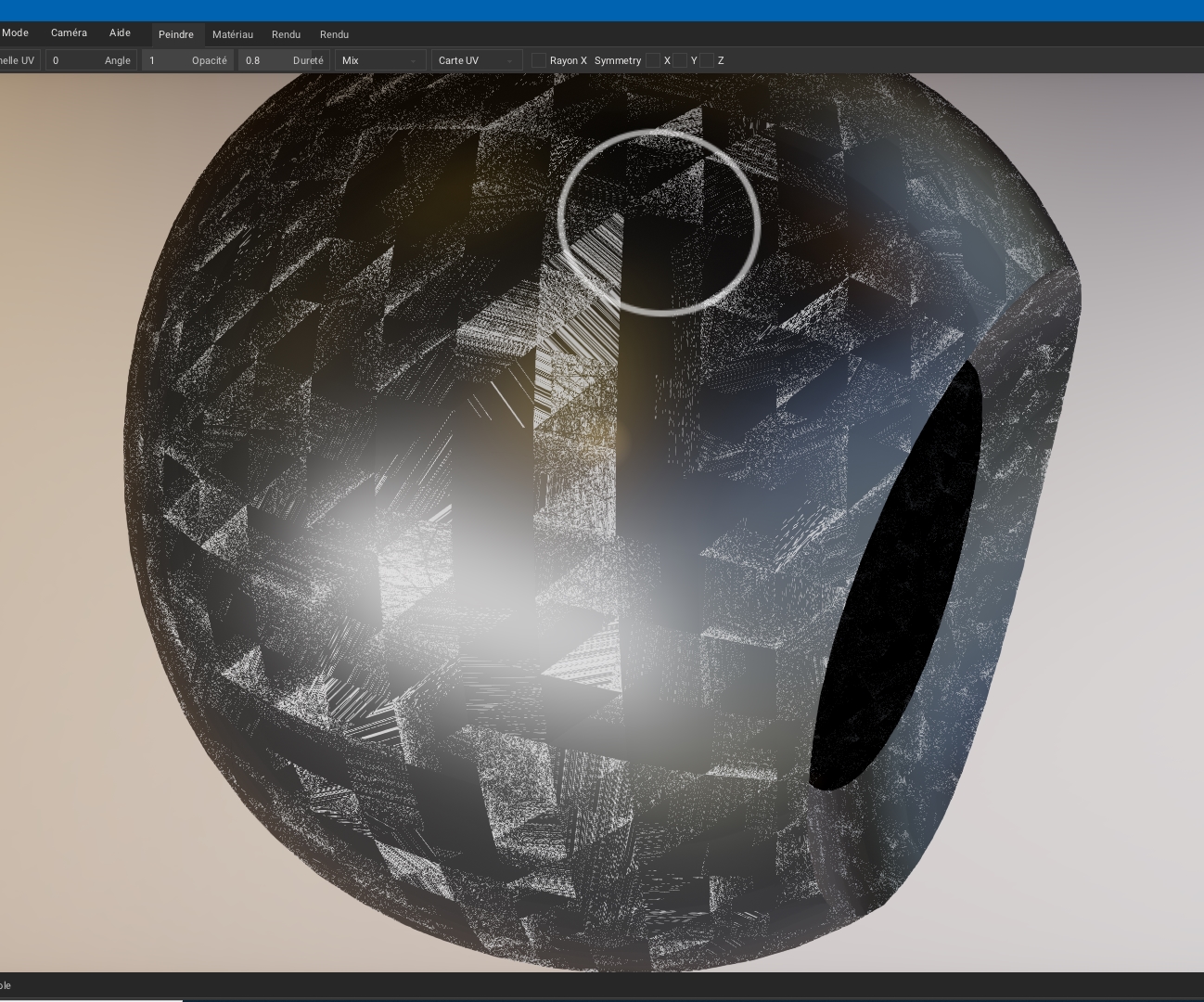Switch to the Matériau tab
The image size is (1204, 1002).
point(234,34)
